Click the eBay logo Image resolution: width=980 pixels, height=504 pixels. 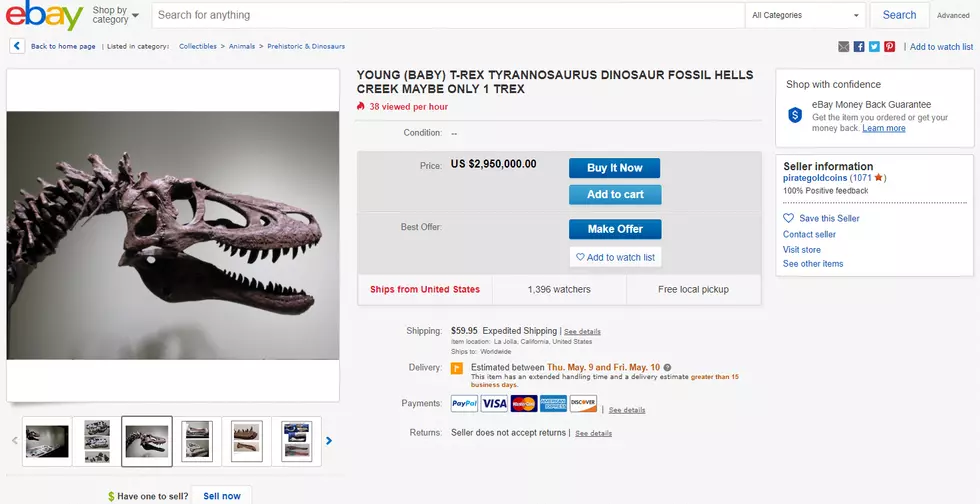coord(44,16)
